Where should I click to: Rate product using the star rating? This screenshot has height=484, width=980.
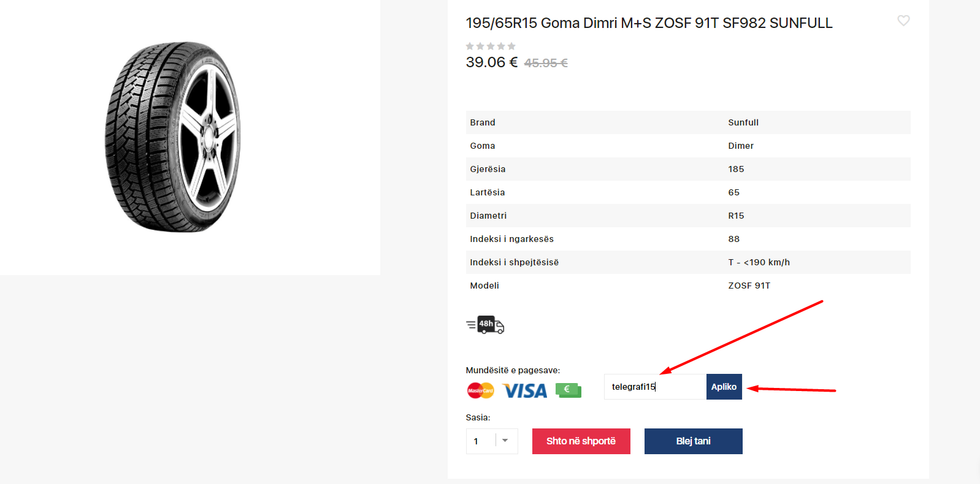490,46
